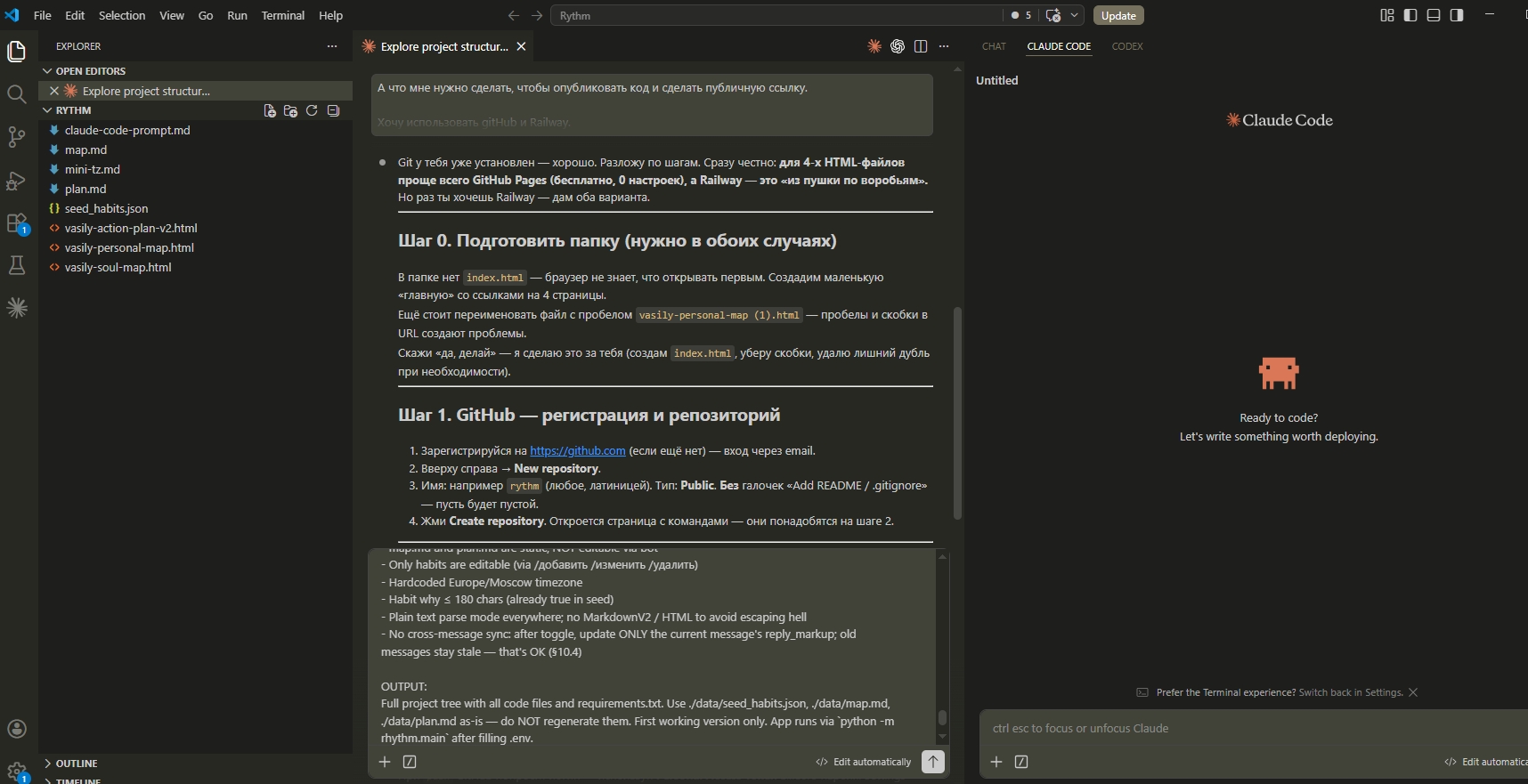
Task: Switch to the CHAT tab
Action: coord(994,46)
